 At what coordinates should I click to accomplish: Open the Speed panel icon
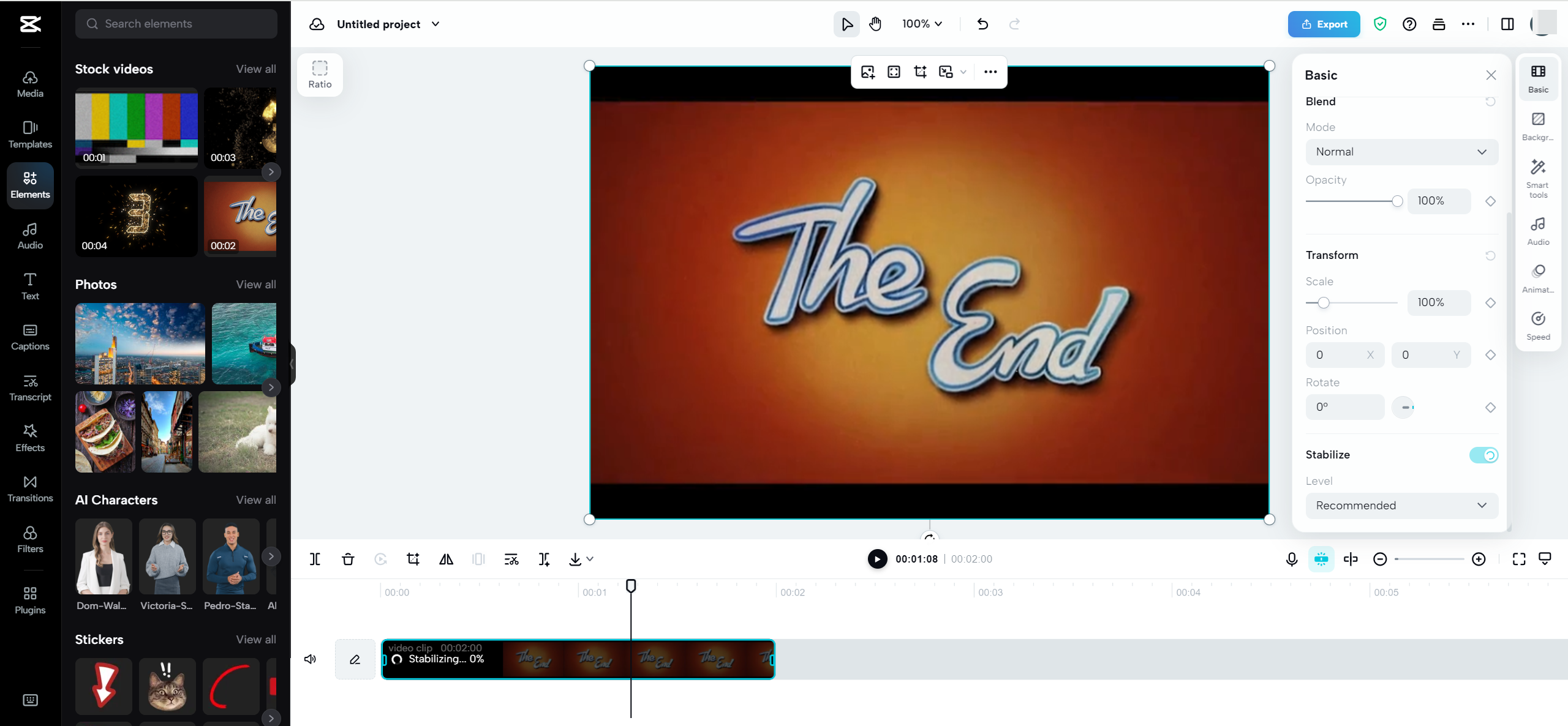pos(1537,325)
